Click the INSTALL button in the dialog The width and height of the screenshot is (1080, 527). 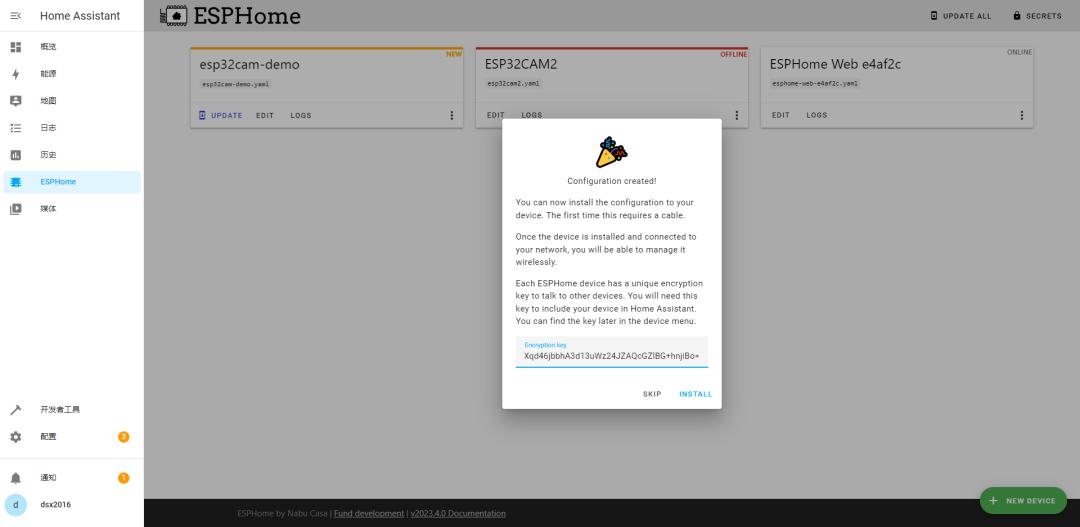[x=696, y=395]
